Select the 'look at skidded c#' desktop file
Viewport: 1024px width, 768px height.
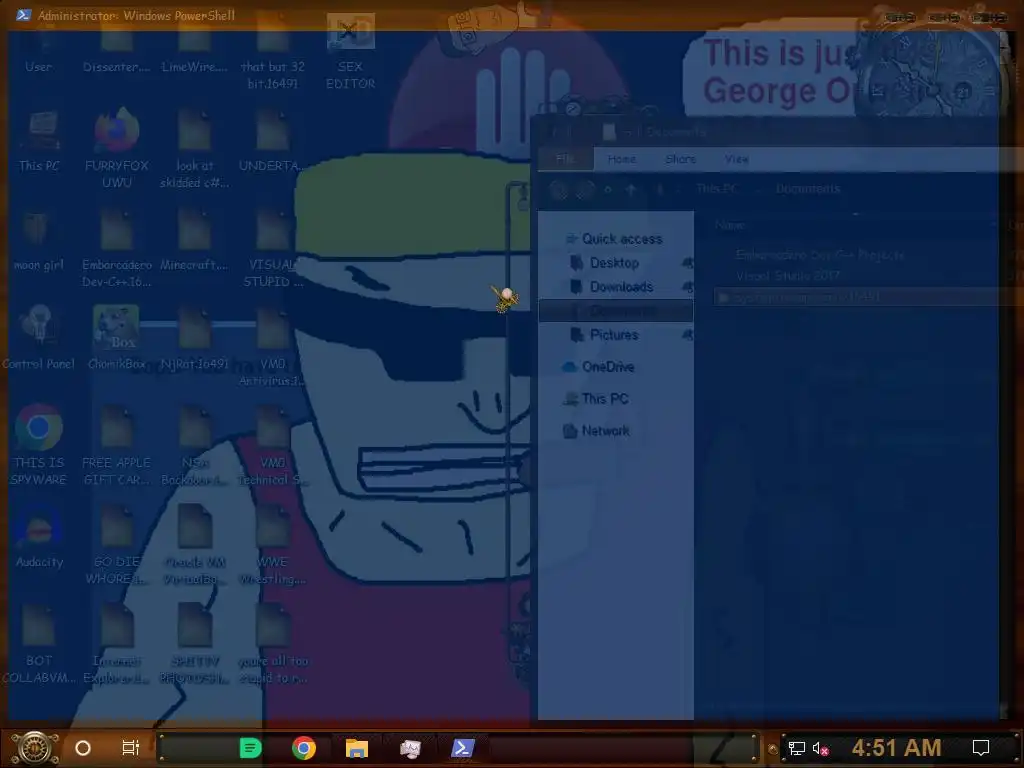click(195, 149)
